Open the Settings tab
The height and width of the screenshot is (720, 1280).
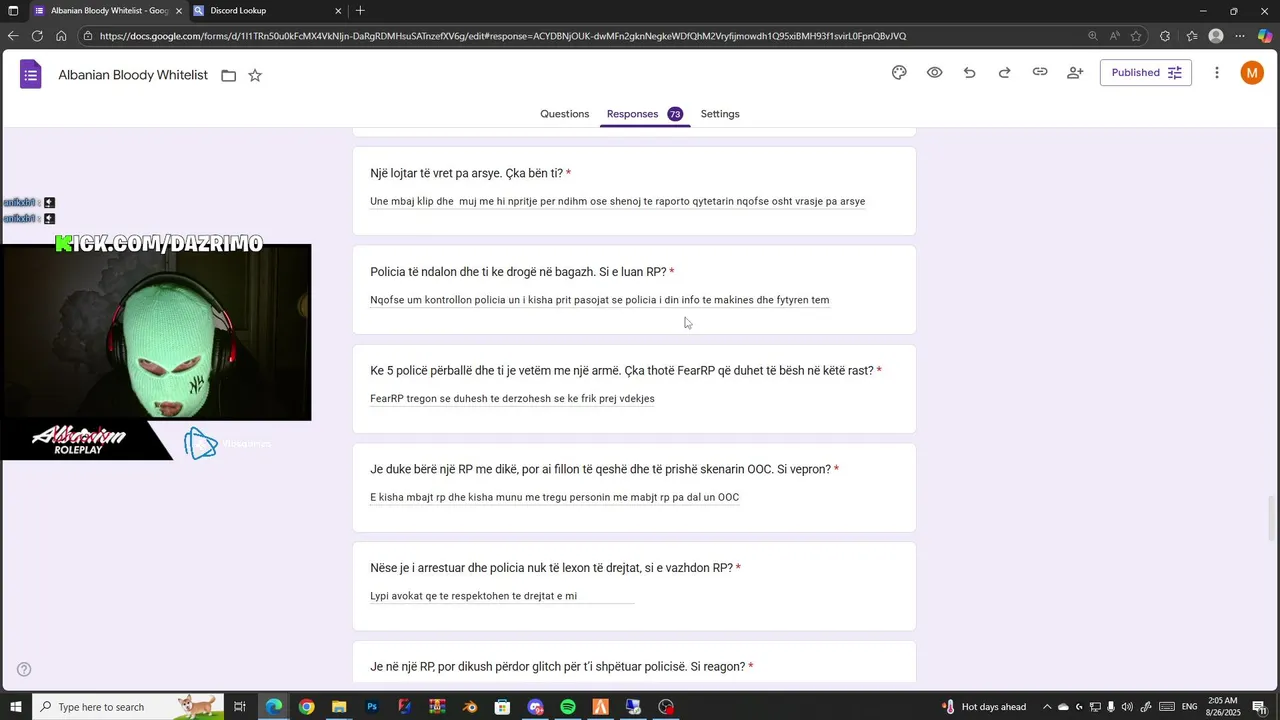click(x=720, y=114)
